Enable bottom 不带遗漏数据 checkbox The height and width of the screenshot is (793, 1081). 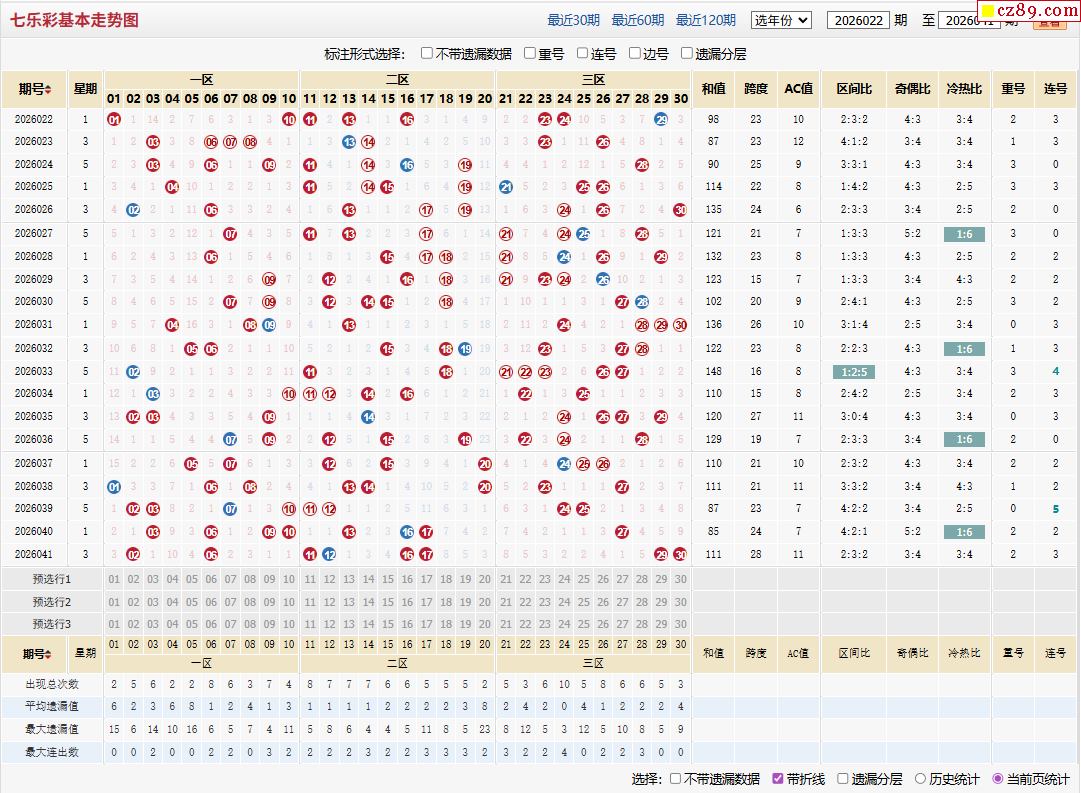(x=676, y=779)
